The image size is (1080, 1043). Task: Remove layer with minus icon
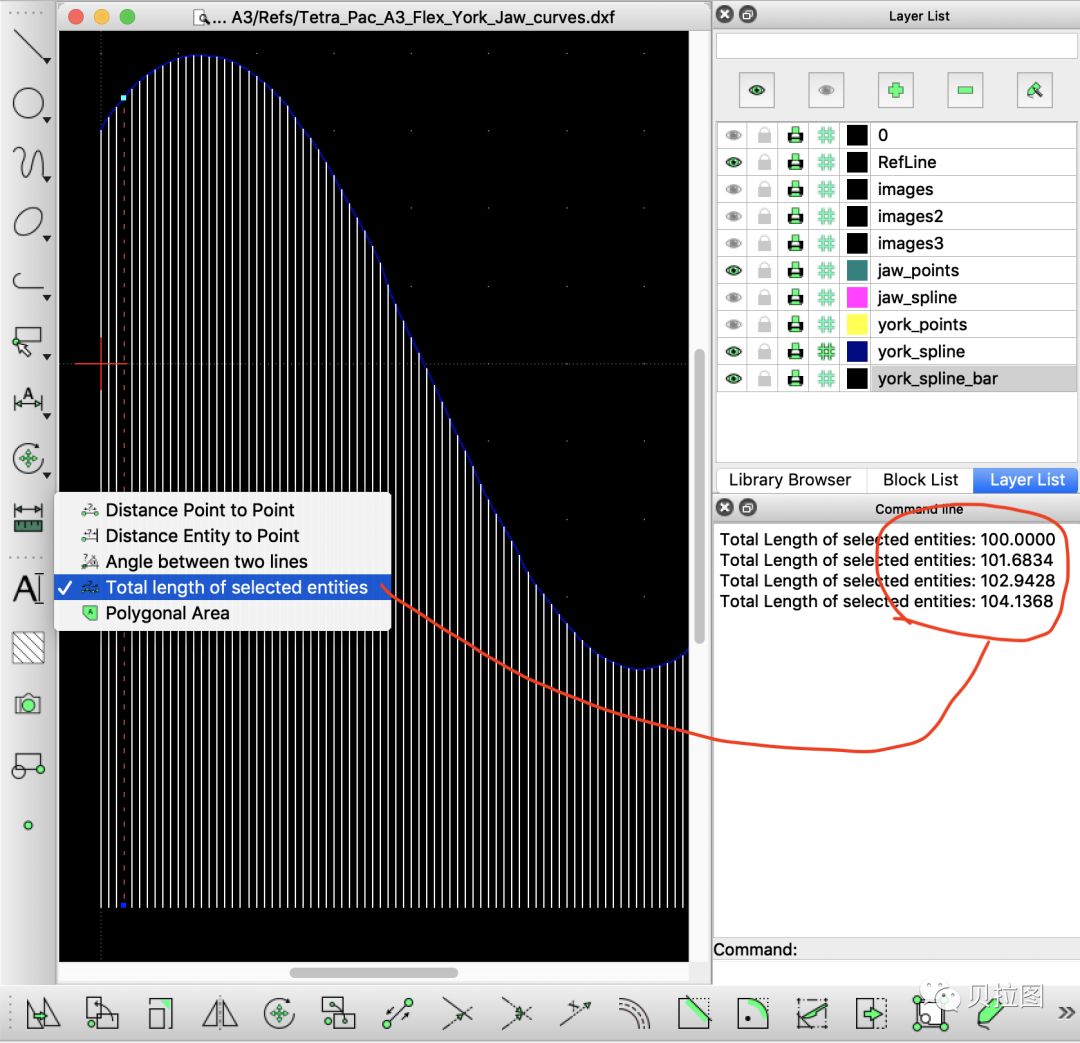point(965,90)
